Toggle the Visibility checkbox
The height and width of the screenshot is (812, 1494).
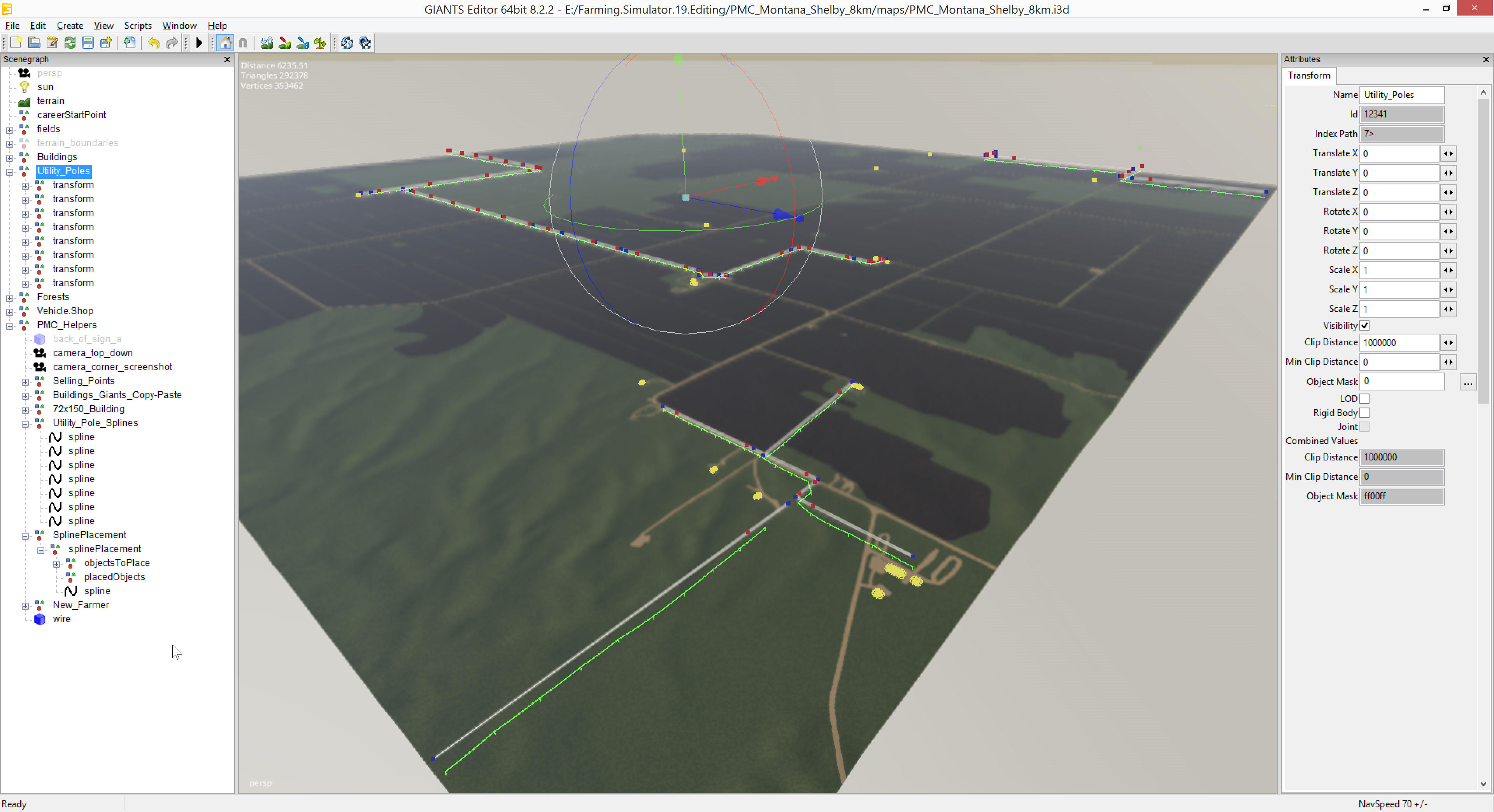coord(1365,326)
